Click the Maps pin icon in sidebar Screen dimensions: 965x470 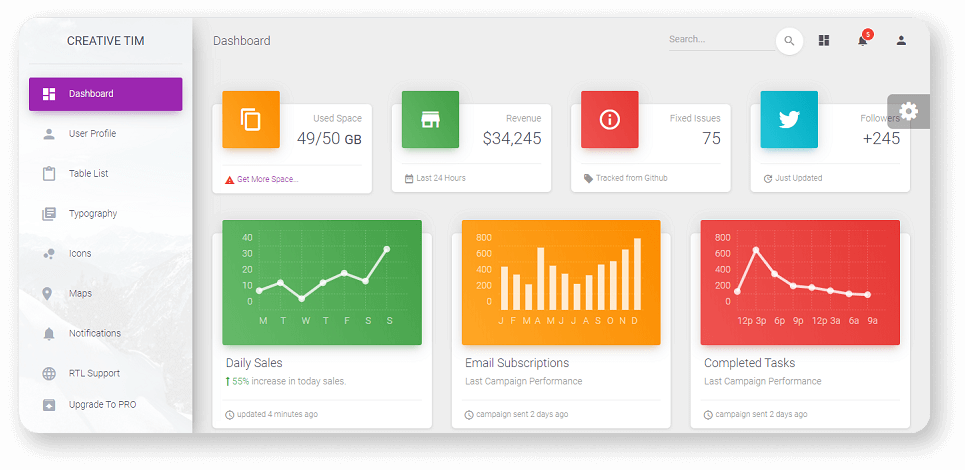click(x=47, y=293)
